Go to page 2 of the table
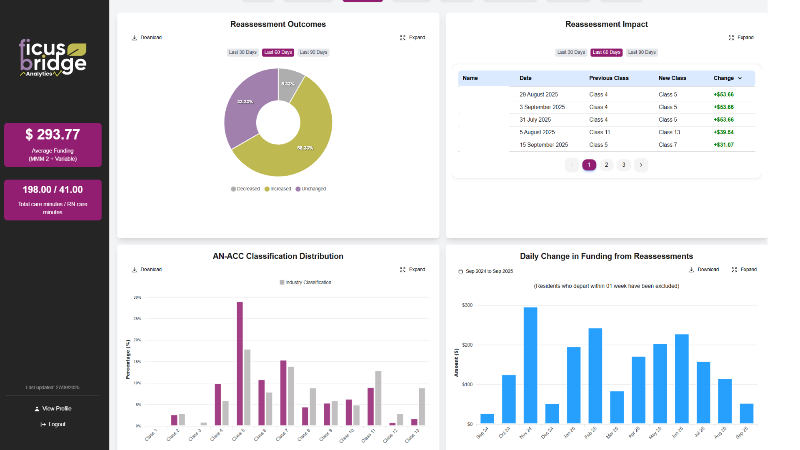Viewport: 800px width, 450px height. click(606, 165)
